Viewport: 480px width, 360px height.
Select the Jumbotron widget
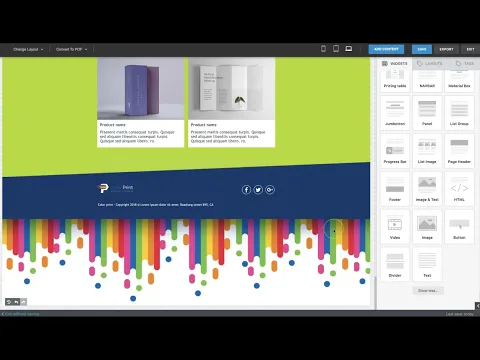coord(395,113)
